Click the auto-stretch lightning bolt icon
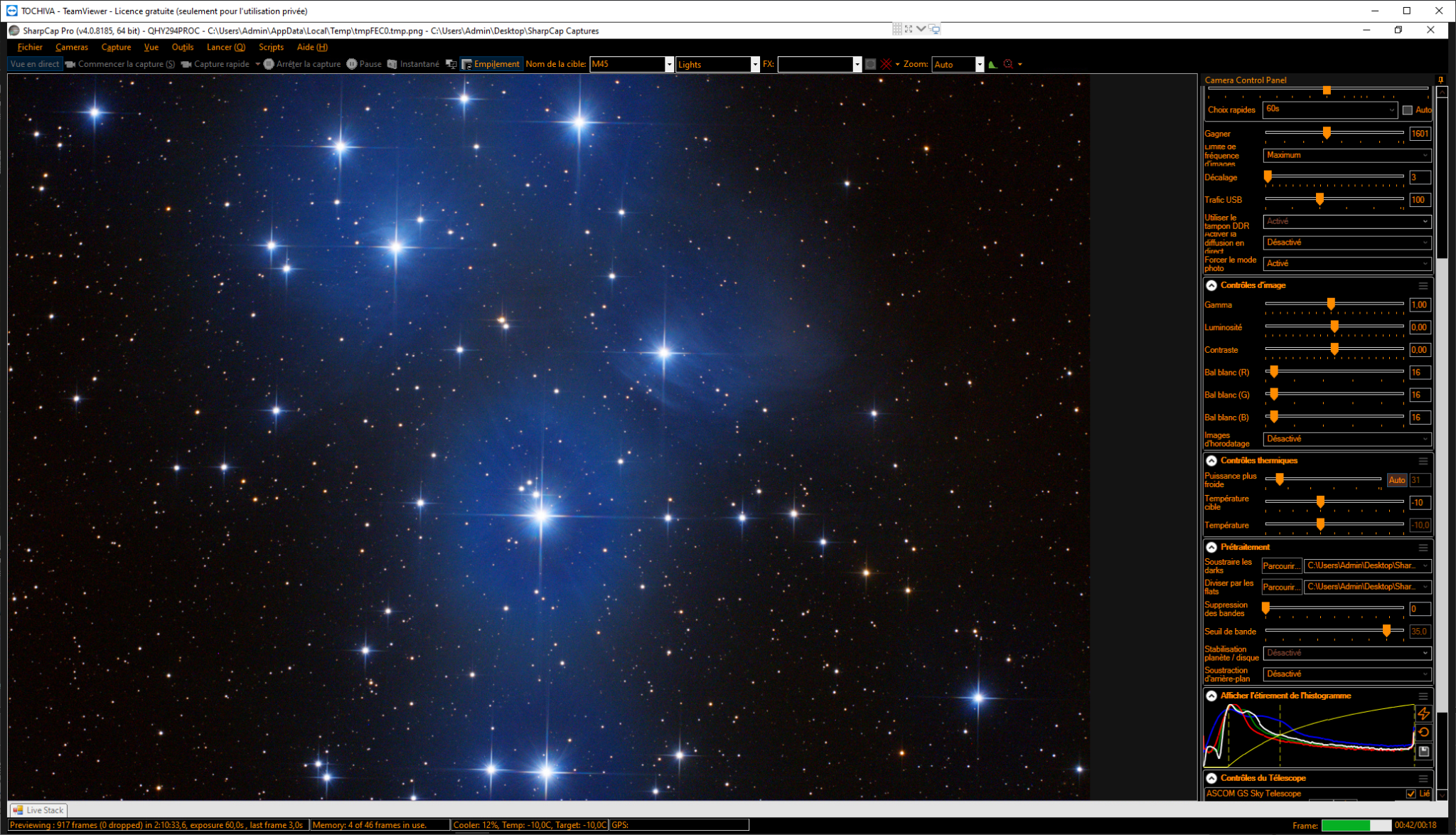This screenshot has height=835, width=1456. [1423, 713]
